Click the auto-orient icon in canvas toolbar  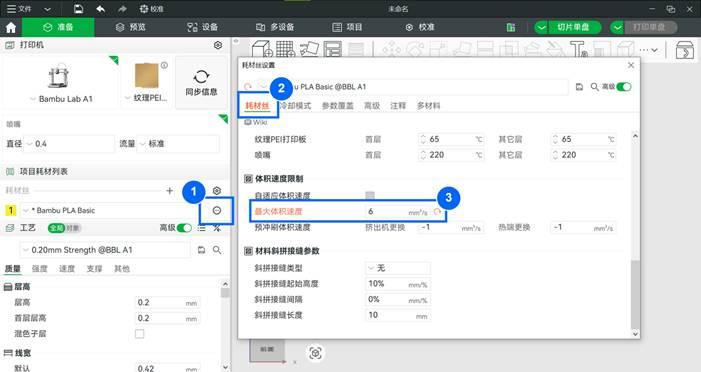pos(309,49)
